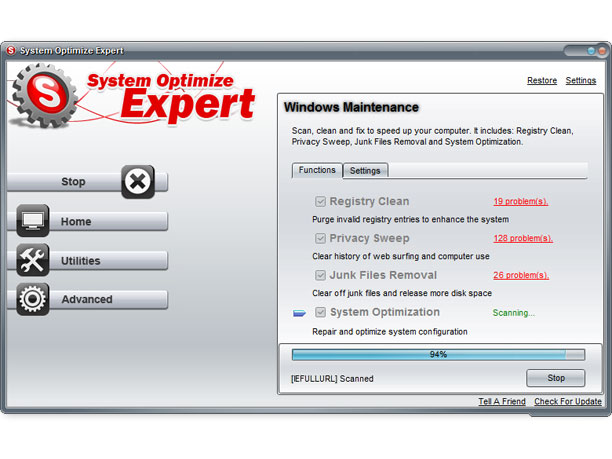
Task: Open Home via the monitor icon
Action: pyautogui.click(x=33, y=221)
